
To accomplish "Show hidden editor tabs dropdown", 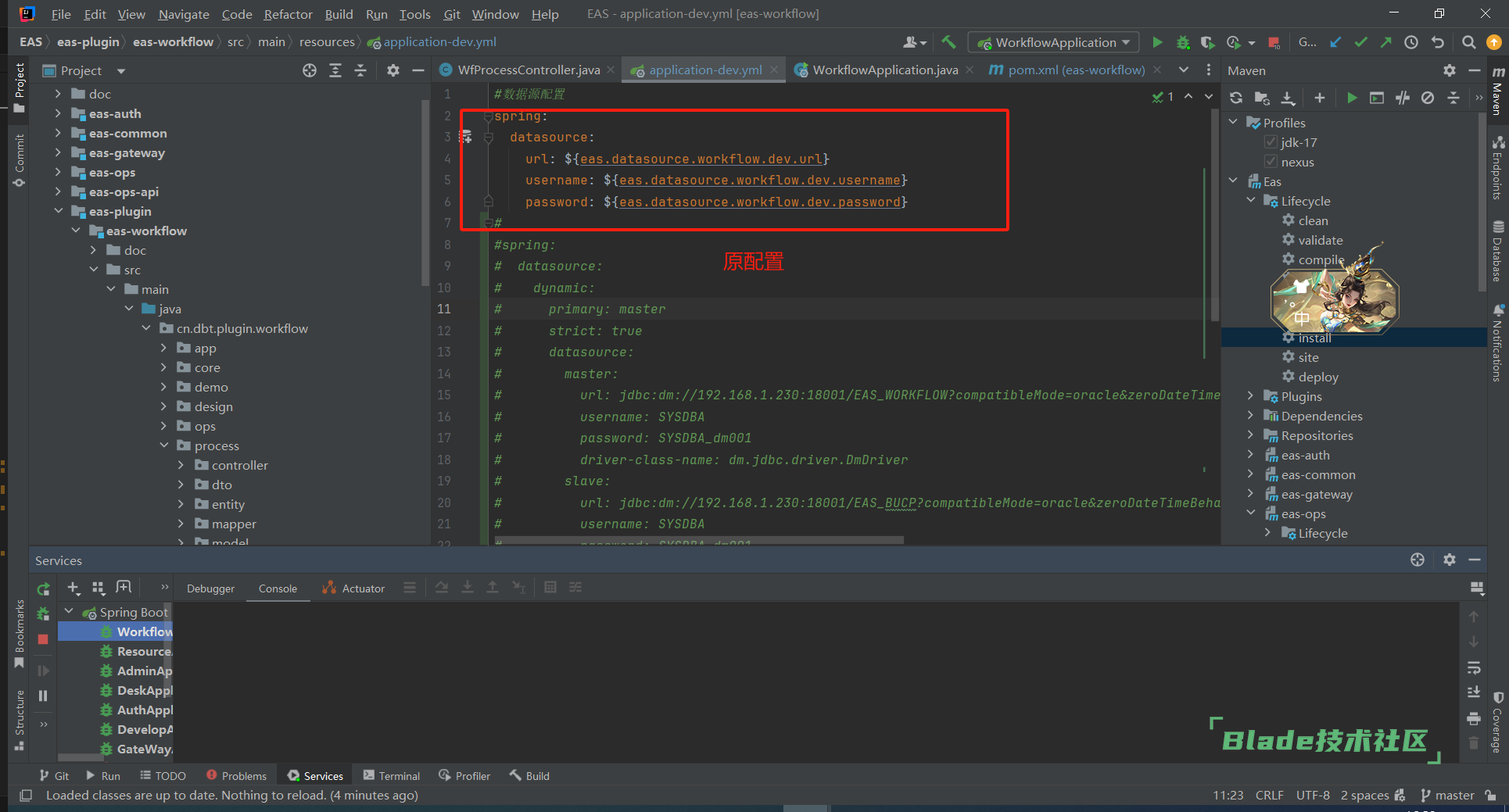I will point(1184,70).
